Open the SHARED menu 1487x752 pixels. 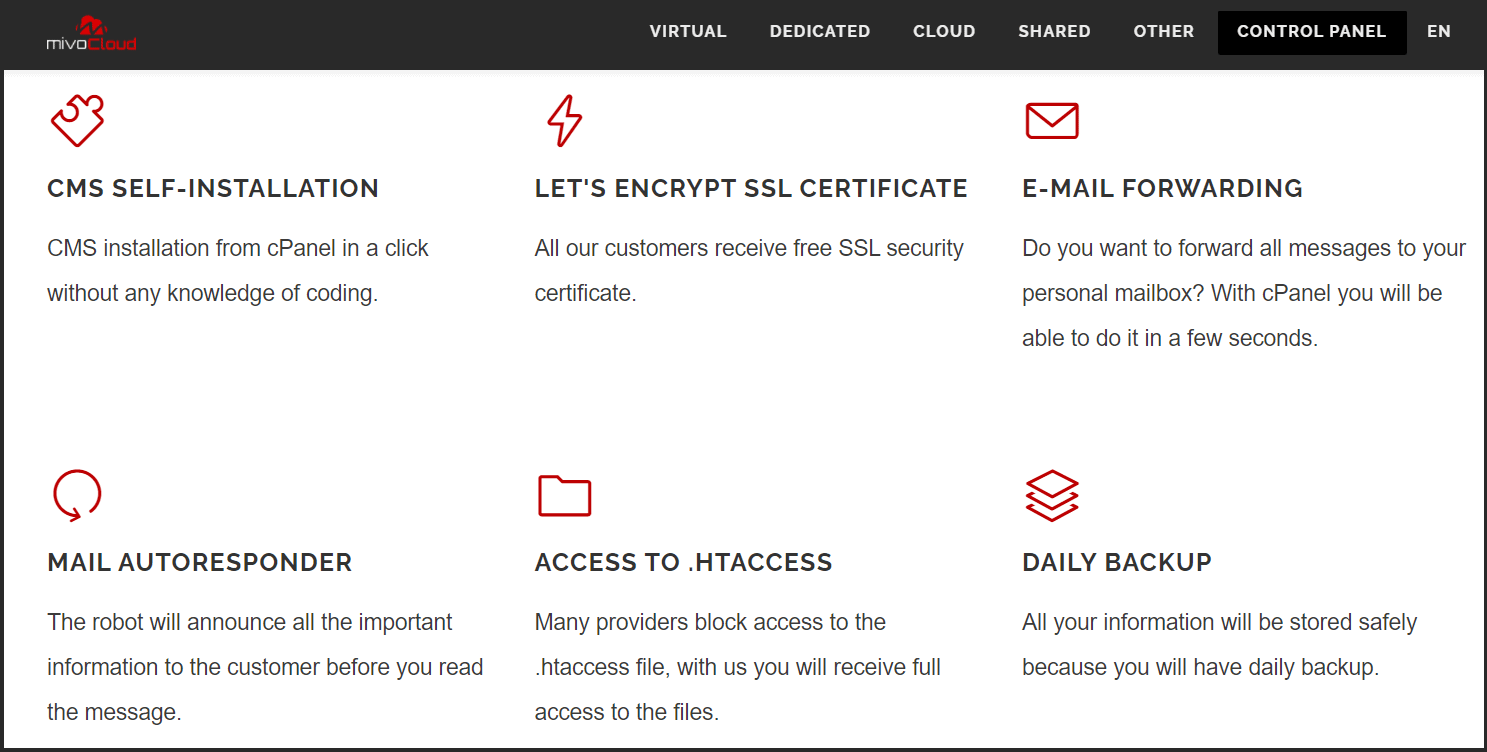[1054, 32]
